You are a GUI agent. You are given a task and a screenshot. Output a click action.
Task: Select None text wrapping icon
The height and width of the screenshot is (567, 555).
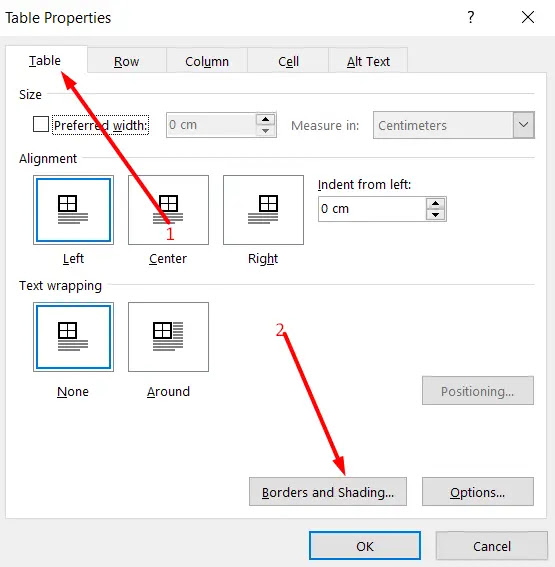coord(73,337)
